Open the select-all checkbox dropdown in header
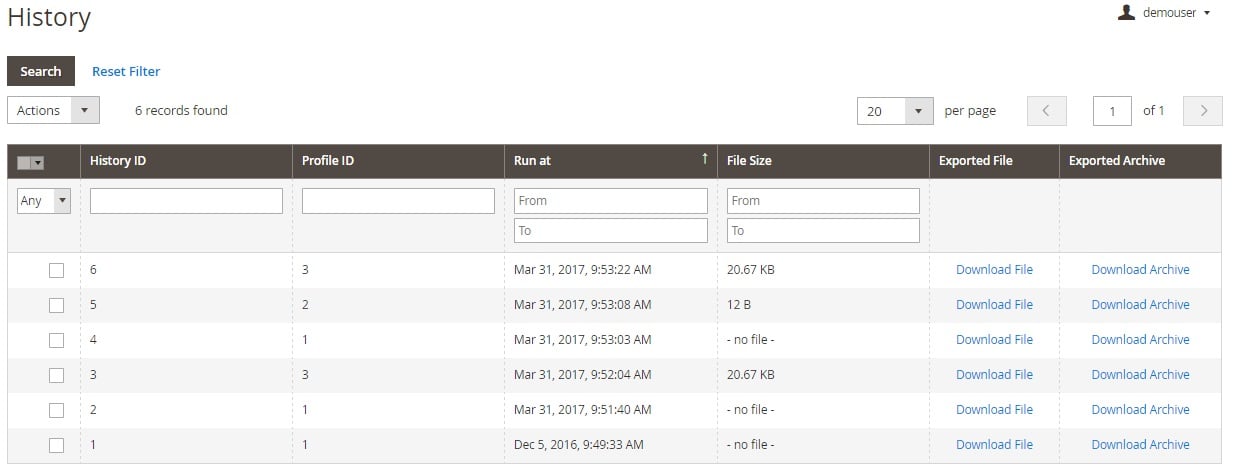 pos(31,162)
